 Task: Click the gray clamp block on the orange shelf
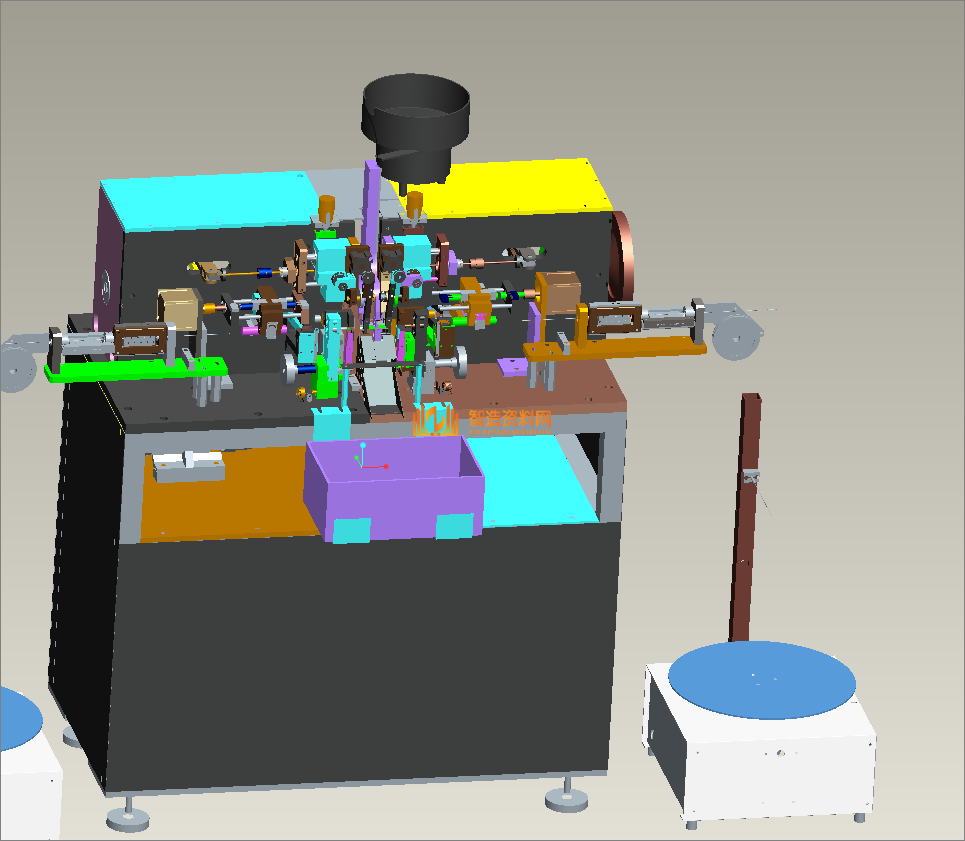(187, 466)
